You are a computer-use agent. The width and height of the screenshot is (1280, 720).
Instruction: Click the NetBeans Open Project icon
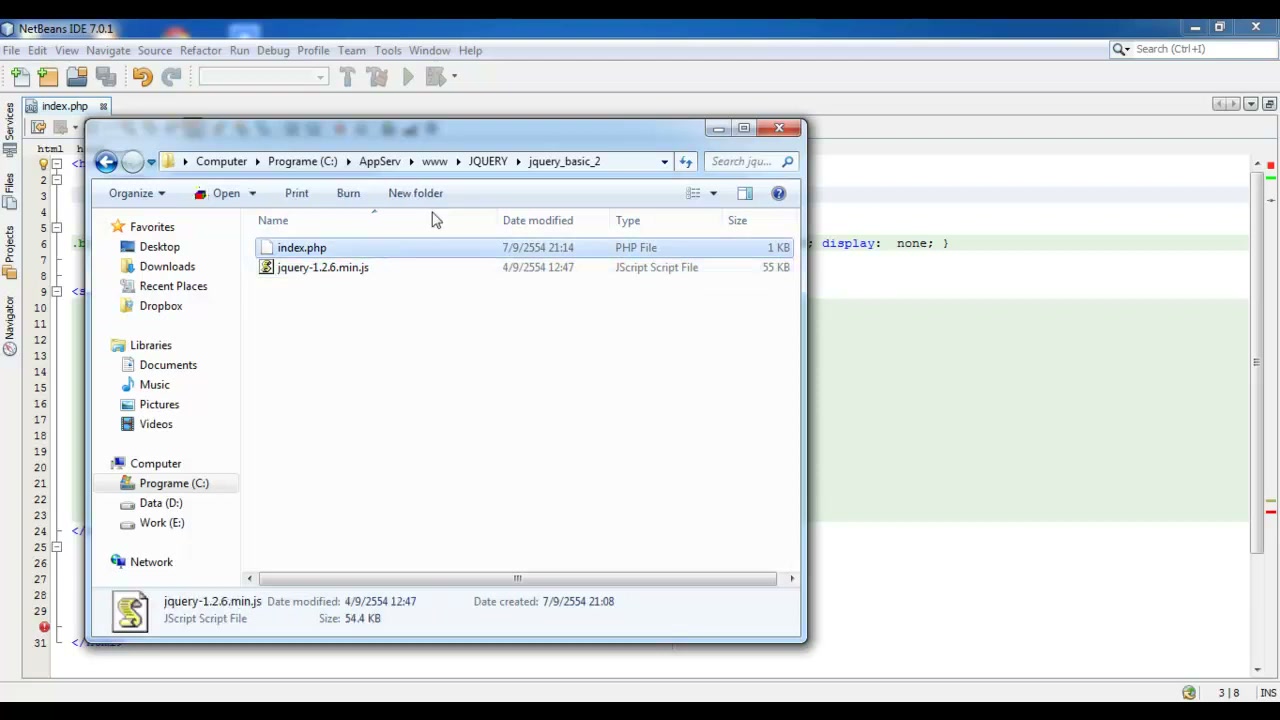coord(77,76)
